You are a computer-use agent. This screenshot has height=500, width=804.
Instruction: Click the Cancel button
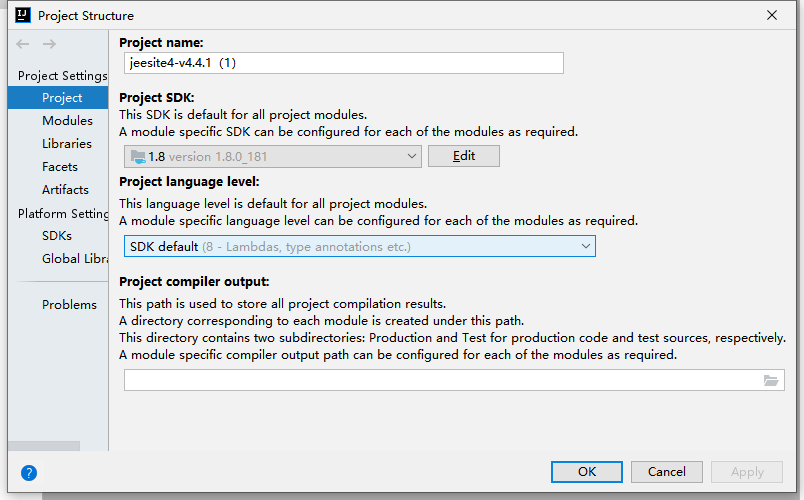pos(666,472)
